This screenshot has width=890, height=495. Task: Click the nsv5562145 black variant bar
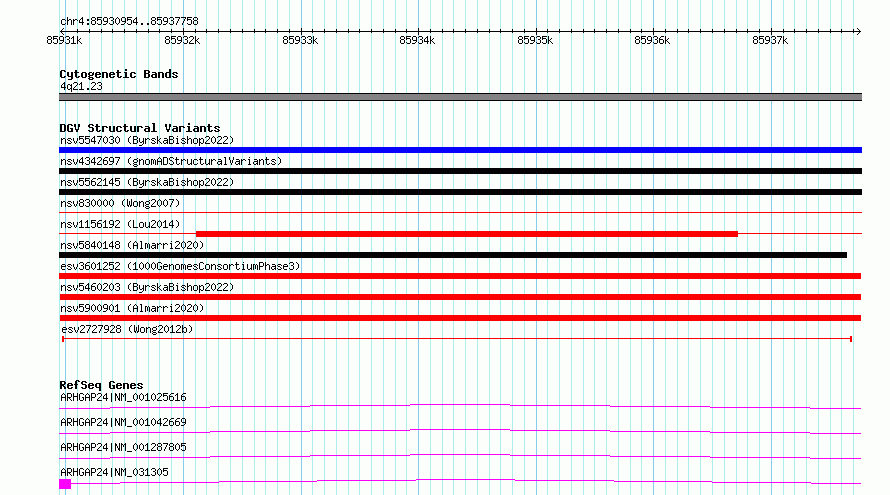pyautogui.click(x=460, y=192)
